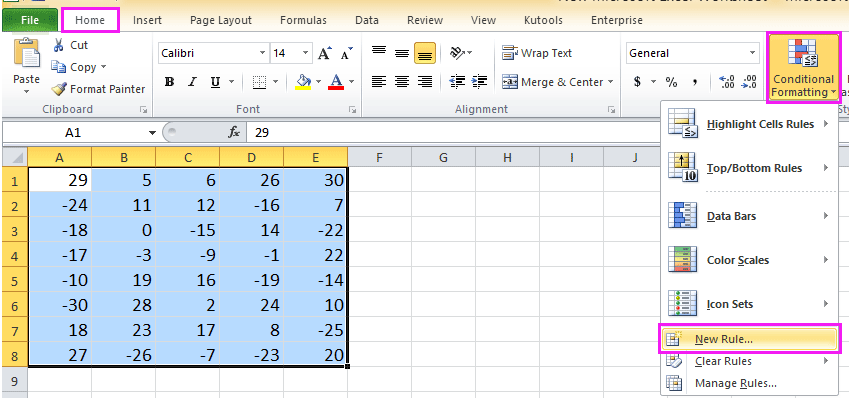
Task: Click the Fill Color paint bucket
Action: pyautogui.click(x=303, y=82)
